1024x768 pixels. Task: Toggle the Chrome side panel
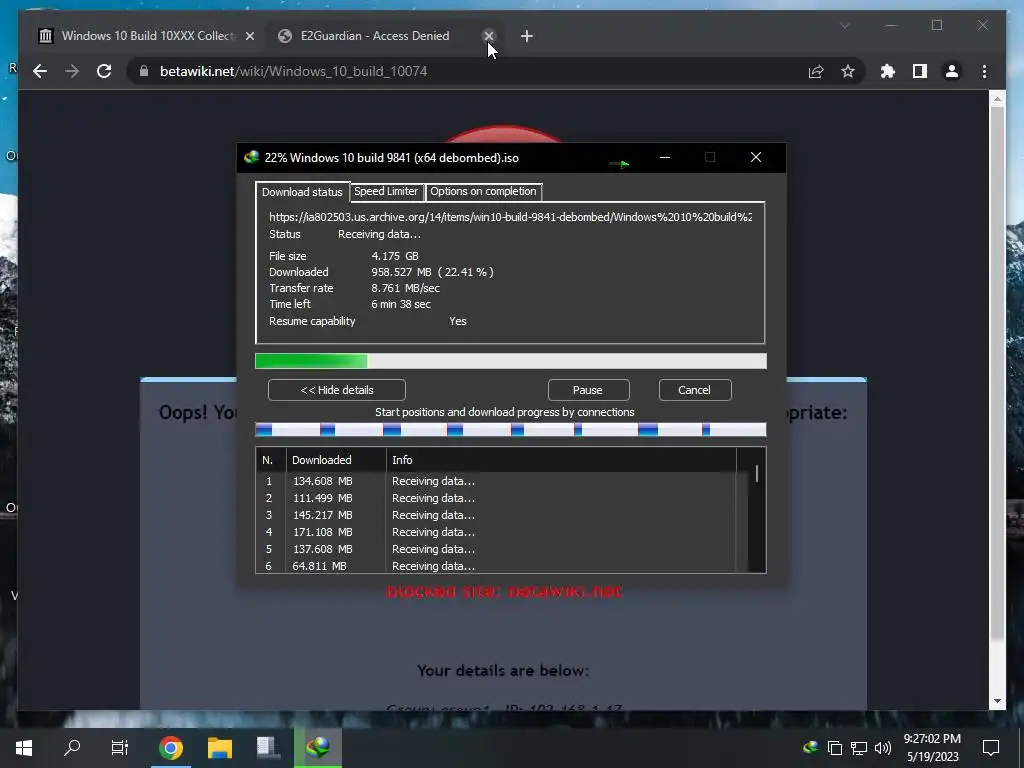tap(920, 71)
